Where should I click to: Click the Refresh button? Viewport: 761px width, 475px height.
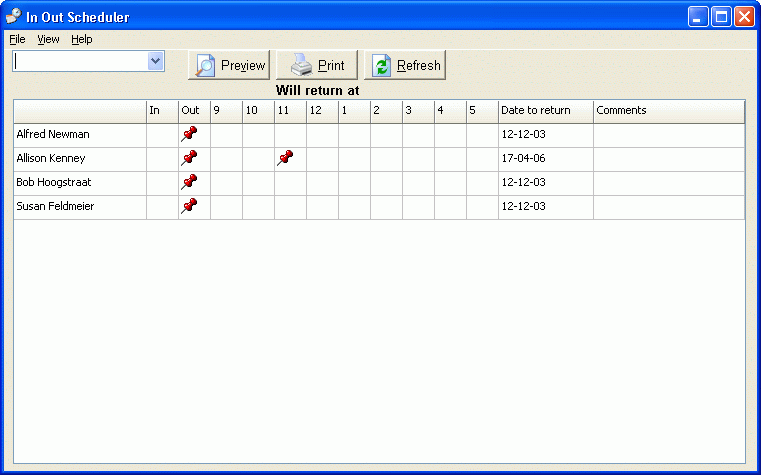pyautogui.click(x=405, y=65)
